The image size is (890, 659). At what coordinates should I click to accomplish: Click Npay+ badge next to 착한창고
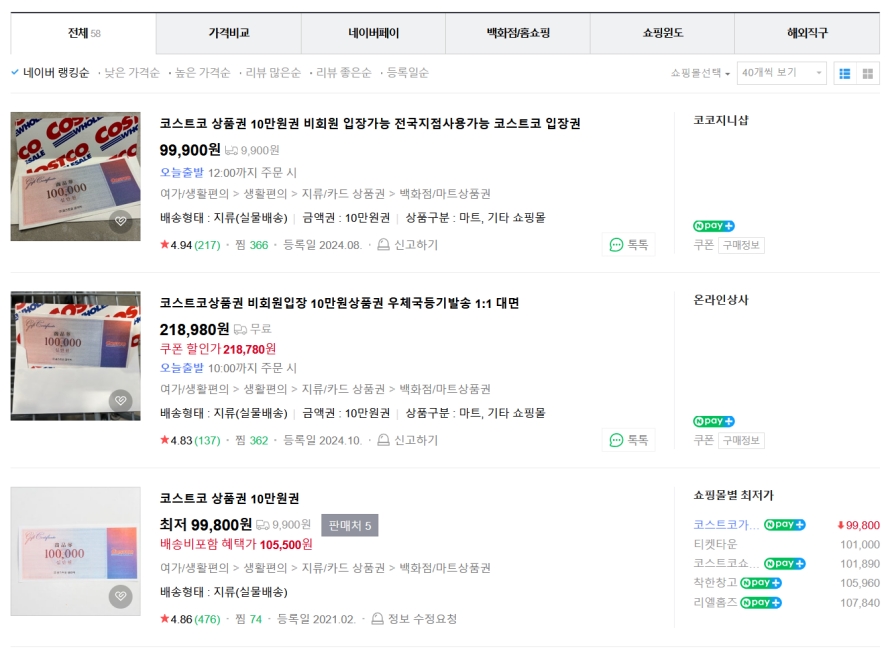click(x=761, y=583)
